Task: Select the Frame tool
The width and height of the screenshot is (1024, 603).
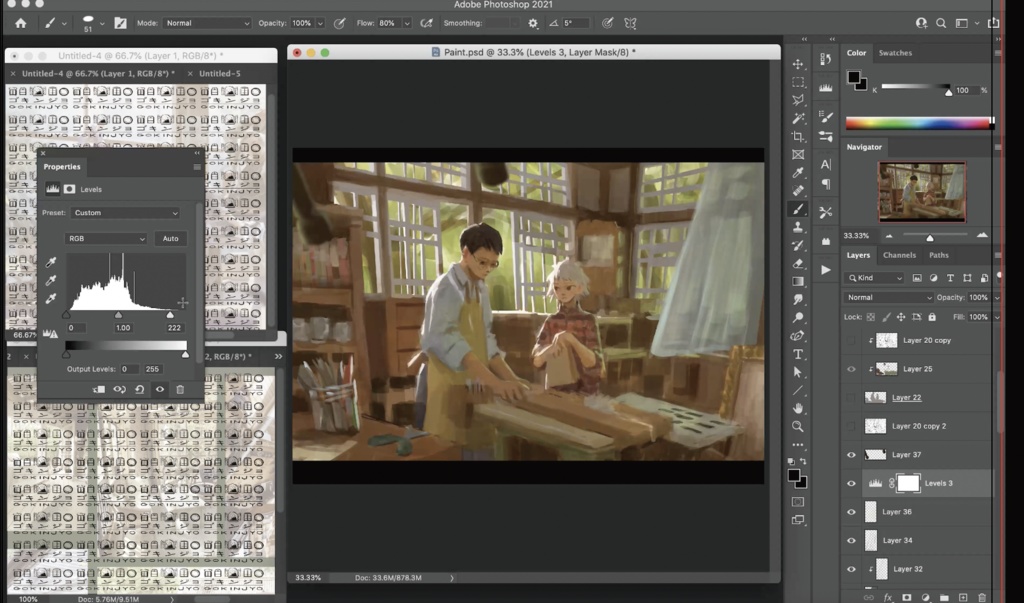Action: pos(797,155)
